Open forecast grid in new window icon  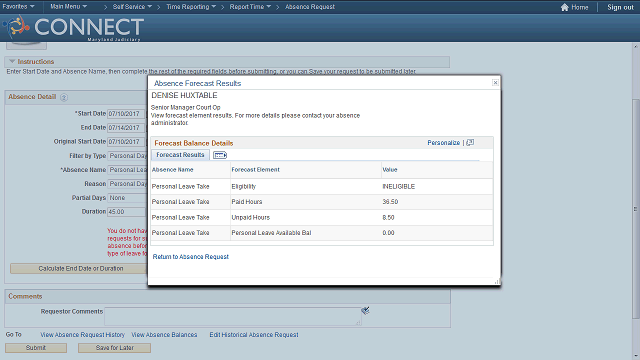[x=470, y=142]
